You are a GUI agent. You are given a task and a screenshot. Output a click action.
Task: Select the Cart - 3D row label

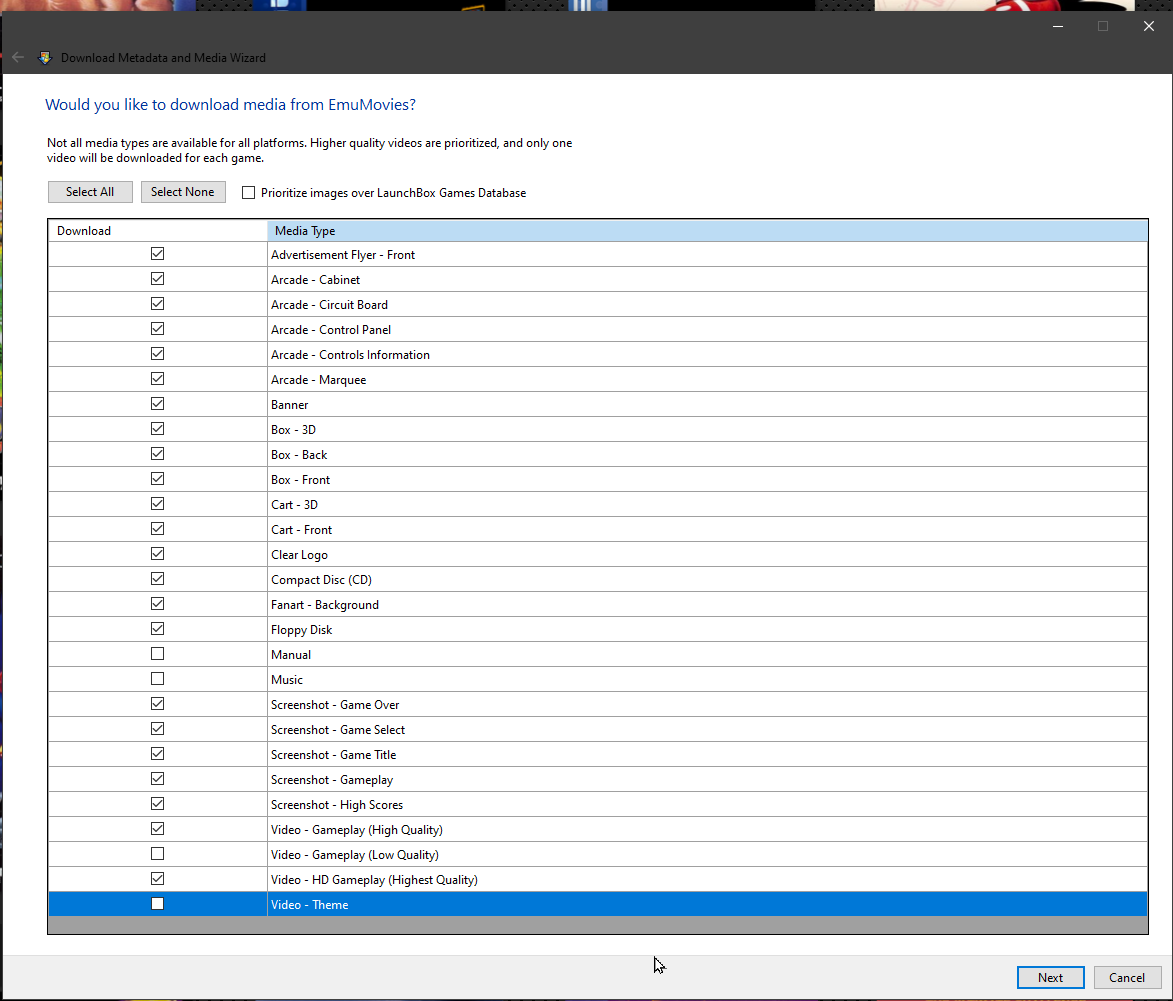pyautogui.click(x=295, y=505)
